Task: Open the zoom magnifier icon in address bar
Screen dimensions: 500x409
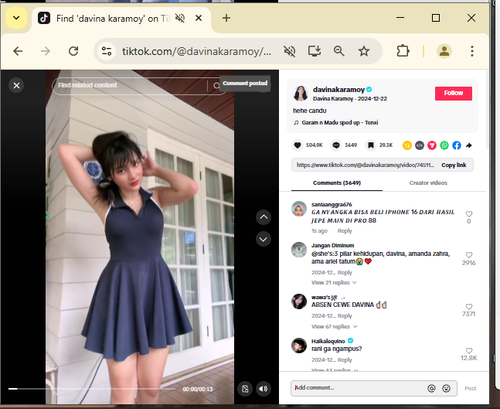Action: tap(339, 51)
